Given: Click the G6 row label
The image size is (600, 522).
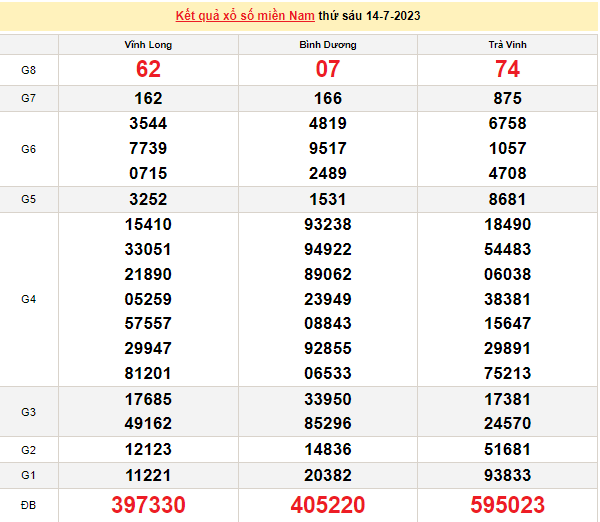Looking at the screenshot, I should pos(29,149).
